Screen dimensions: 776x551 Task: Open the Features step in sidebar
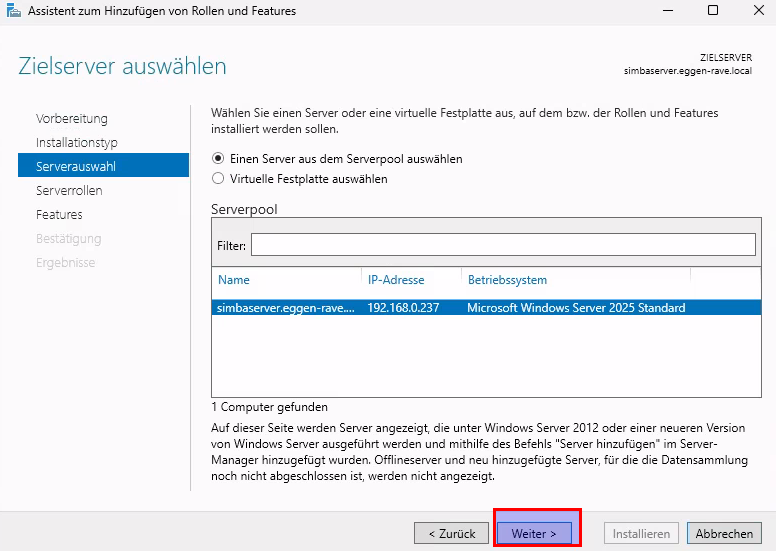59,215
